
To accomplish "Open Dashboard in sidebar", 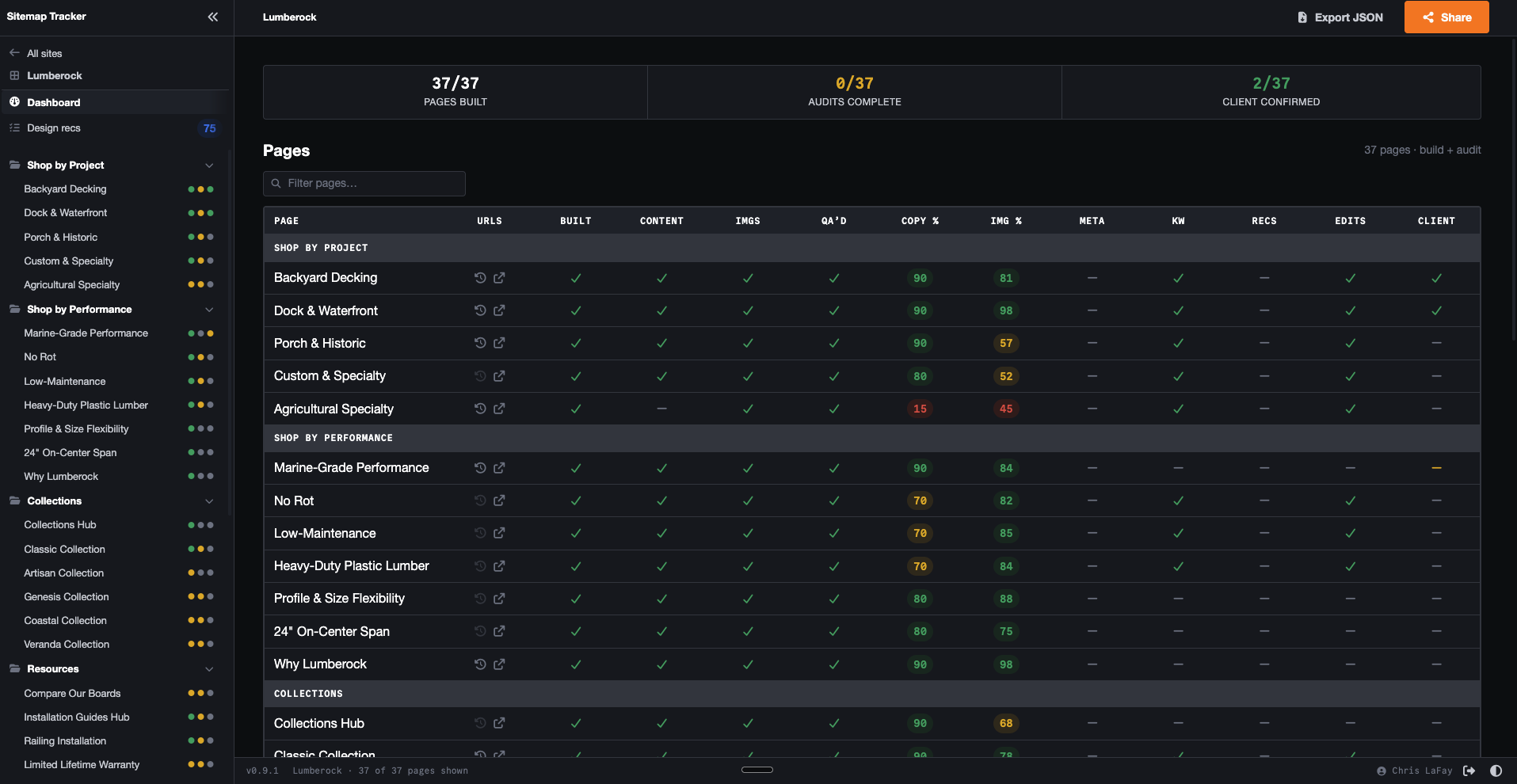I will 115,102.
